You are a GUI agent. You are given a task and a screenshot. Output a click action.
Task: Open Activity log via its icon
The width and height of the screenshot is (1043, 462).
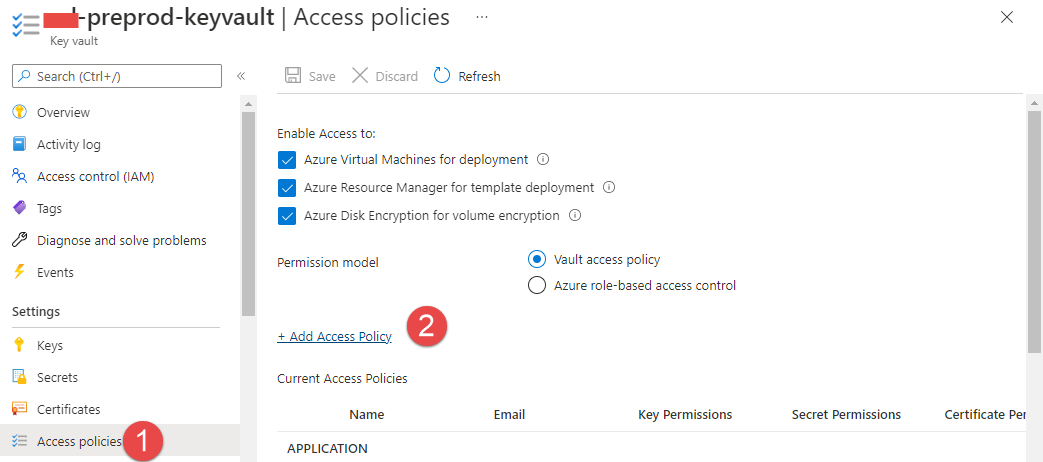coord(19,144)
